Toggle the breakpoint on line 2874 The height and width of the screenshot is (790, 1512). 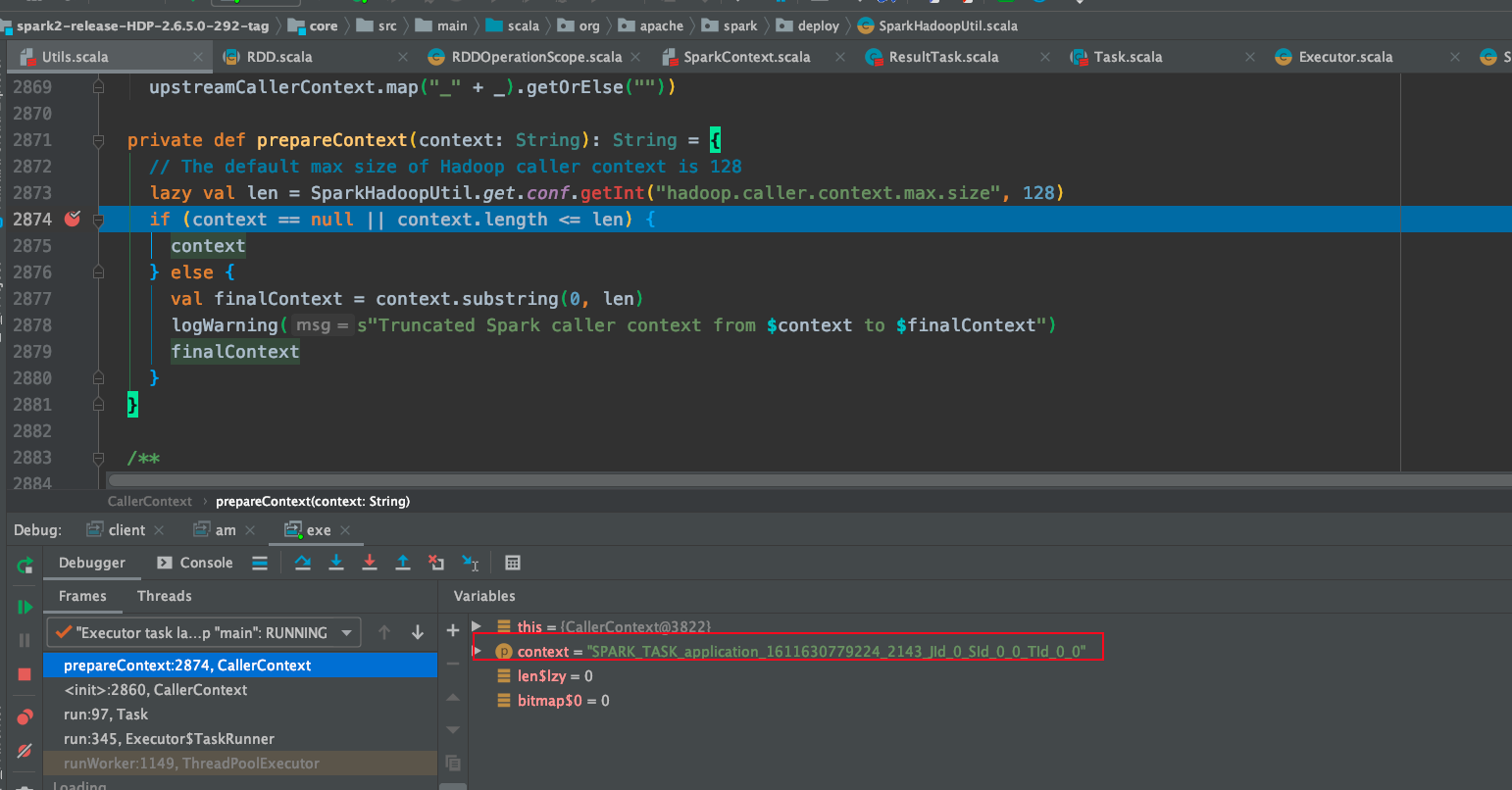point(73,220)
